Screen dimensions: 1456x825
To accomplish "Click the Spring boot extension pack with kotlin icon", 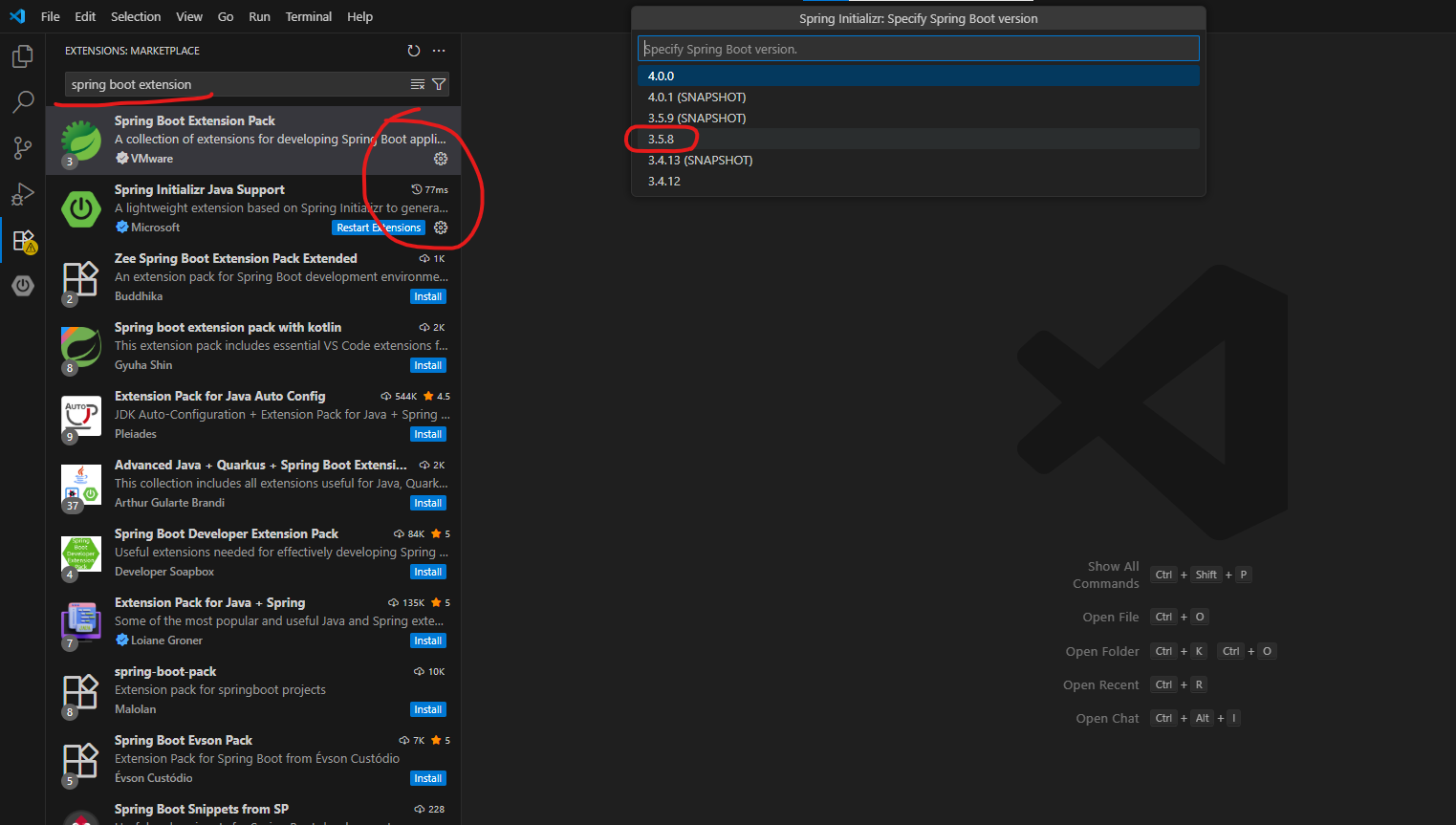I will [x=81, y=347].
